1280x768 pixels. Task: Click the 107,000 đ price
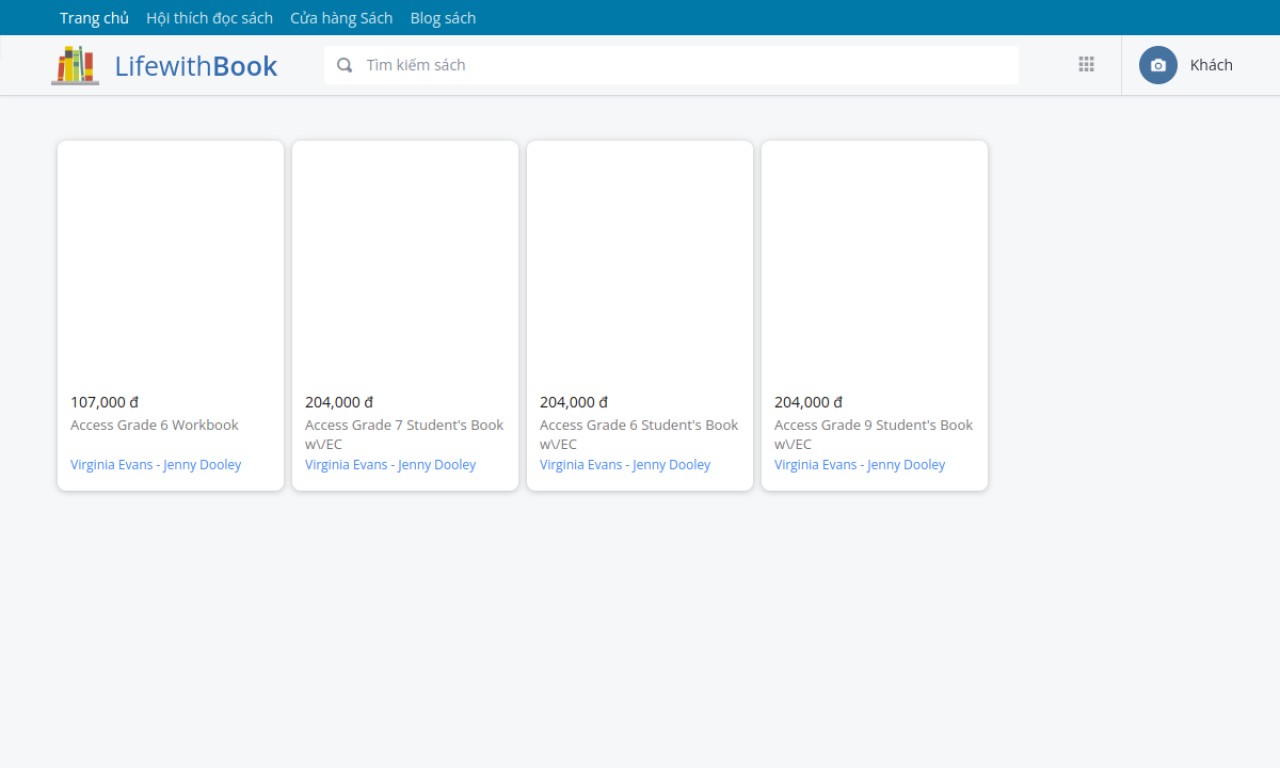coord(104,402)
